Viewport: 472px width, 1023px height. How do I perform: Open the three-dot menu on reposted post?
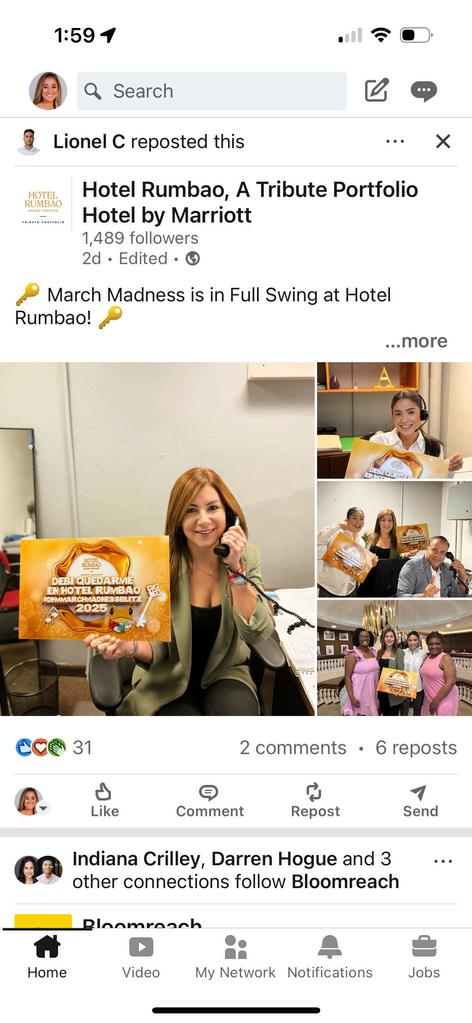[x=395, y=141]
